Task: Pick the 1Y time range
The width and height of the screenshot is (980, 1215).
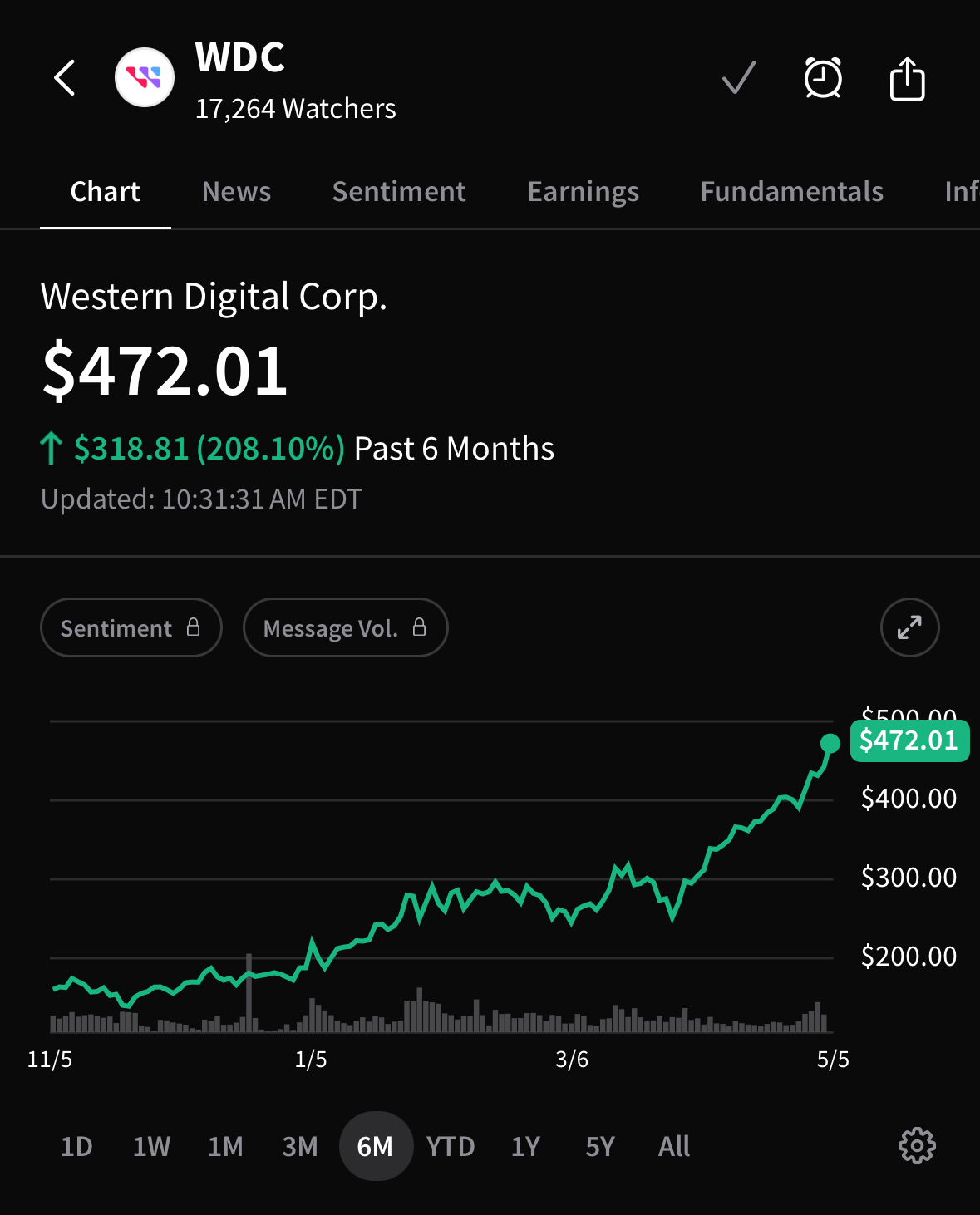Action: pyautogui.click(x=525, y=1147)
